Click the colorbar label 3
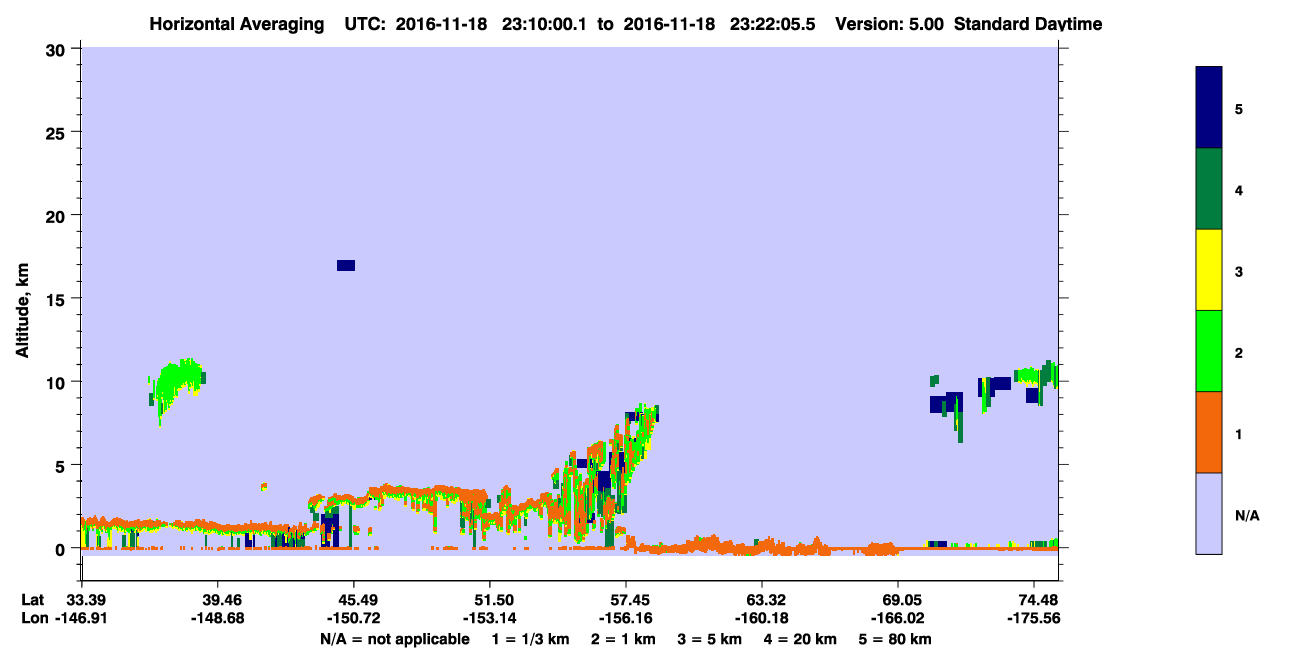Viewport: 1300px width, 667px height. [1239, 272]
